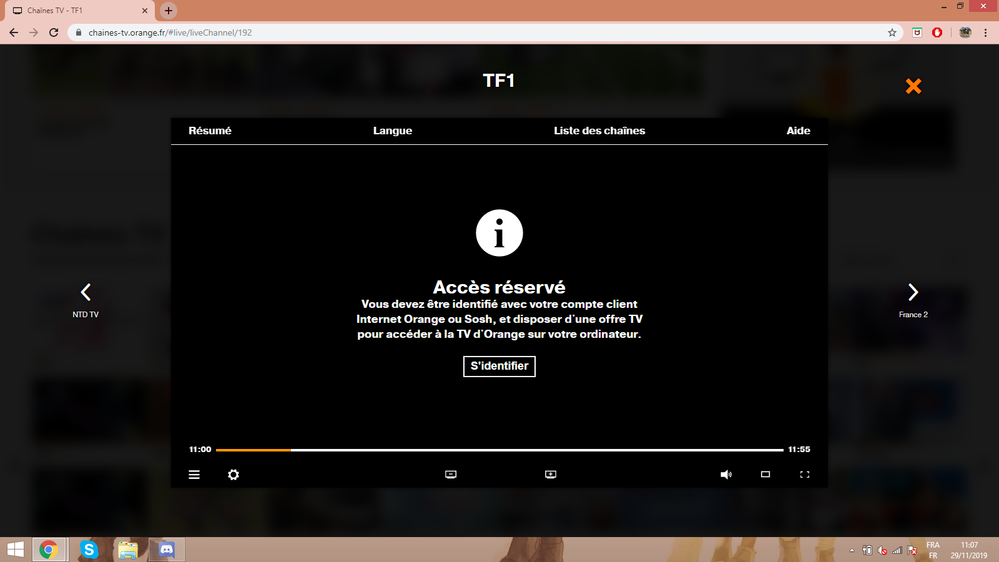Mute the player volume speaker icon
Image resolution: width=999 pixels, height=562 pixels.
tap(726, 474)
